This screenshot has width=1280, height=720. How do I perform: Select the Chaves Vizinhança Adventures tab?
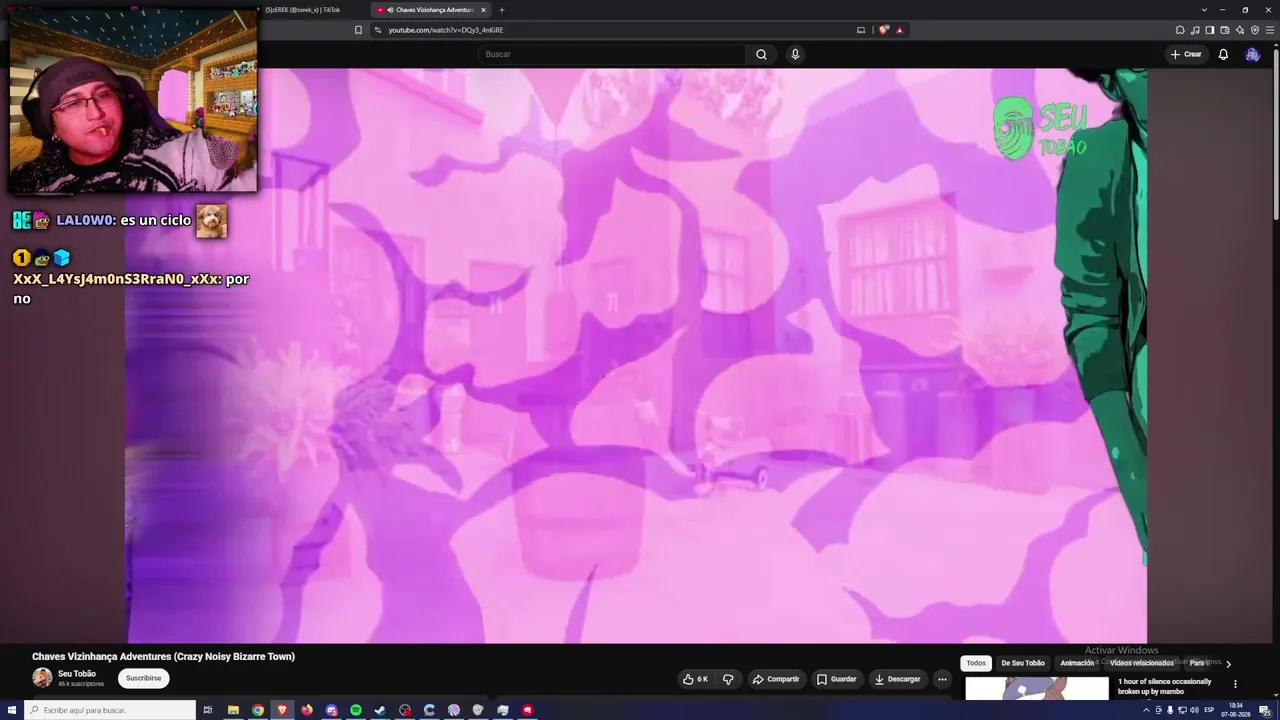430,10
